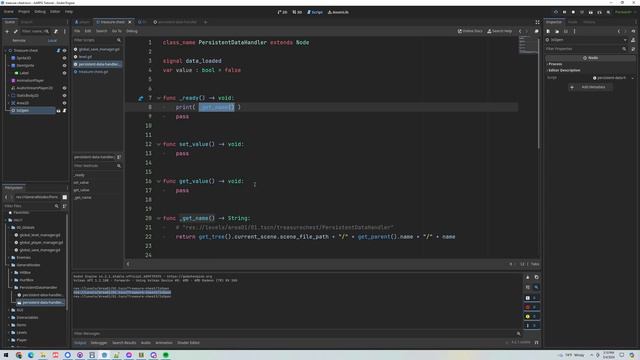This screenshot has height=360, width=640.
Task: Toggle visibility of Sprite2D node
Action: tap(64, 58)
